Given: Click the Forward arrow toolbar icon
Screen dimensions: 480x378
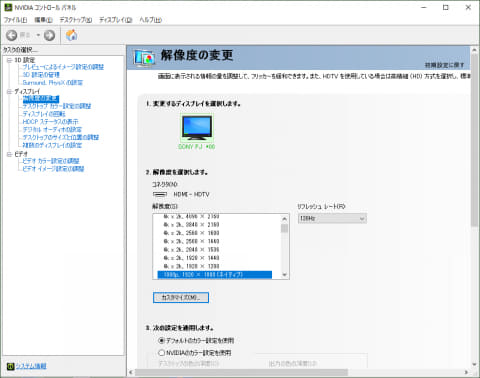Looking at the screenshot, I should click(x=50, y=35).
